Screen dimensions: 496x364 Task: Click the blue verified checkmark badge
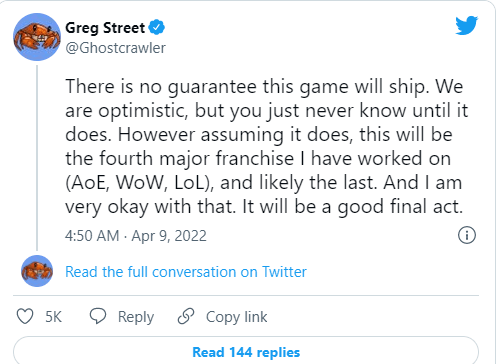[x=157, y=27]
